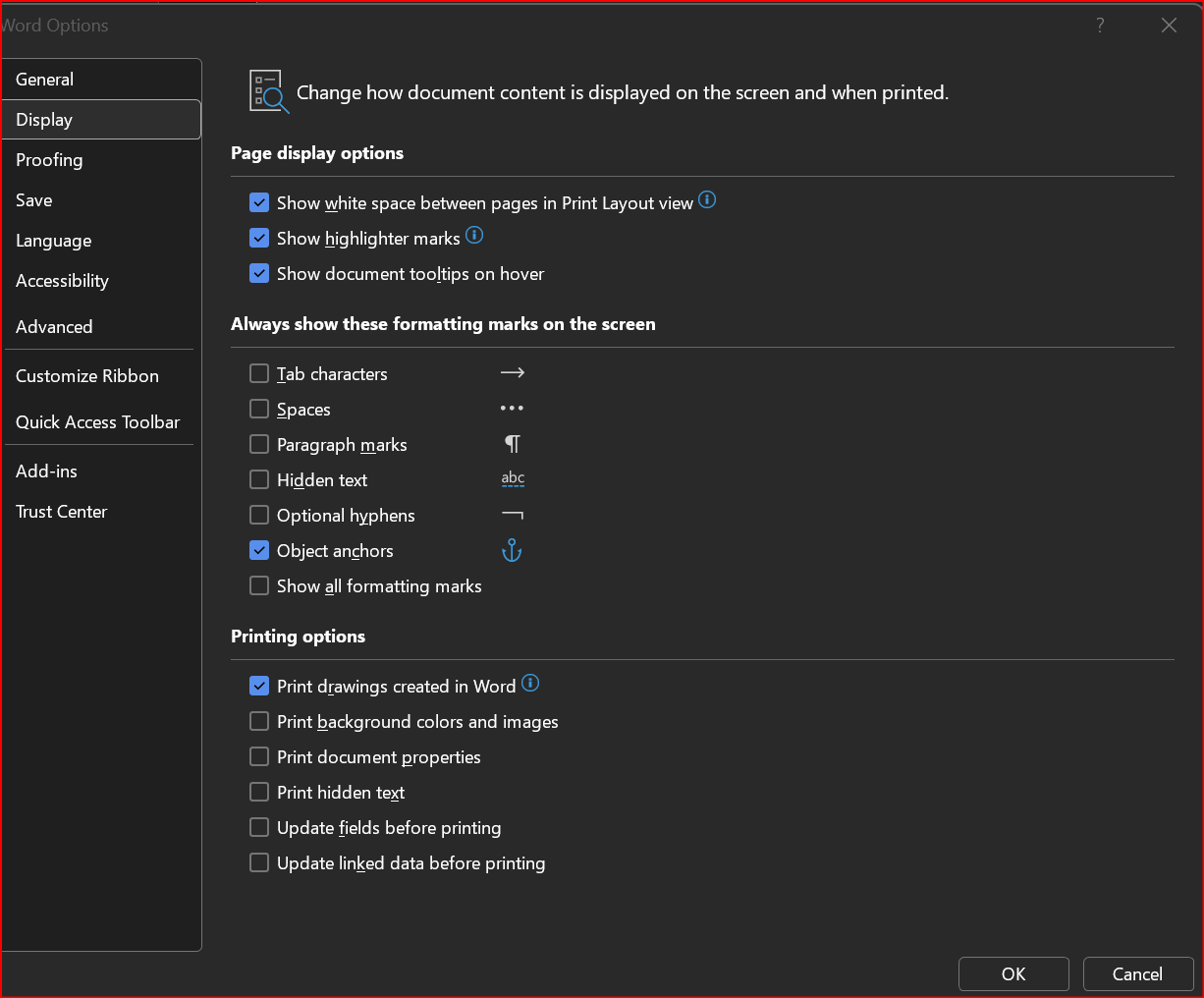Screen dimensions: 1204x998
Task: Enable Print hidden text
Action: 259,792
